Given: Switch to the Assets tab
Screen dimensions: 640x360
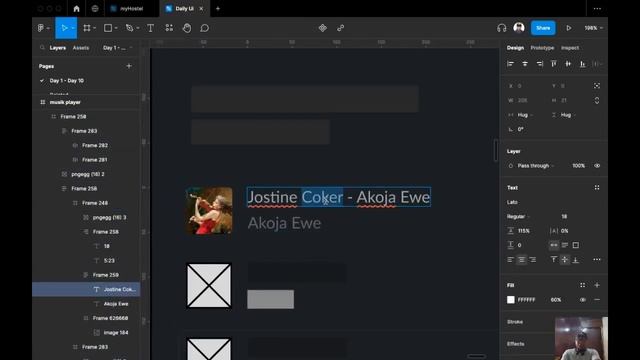Looking at the screenshot, I should (x=81, y=48).
